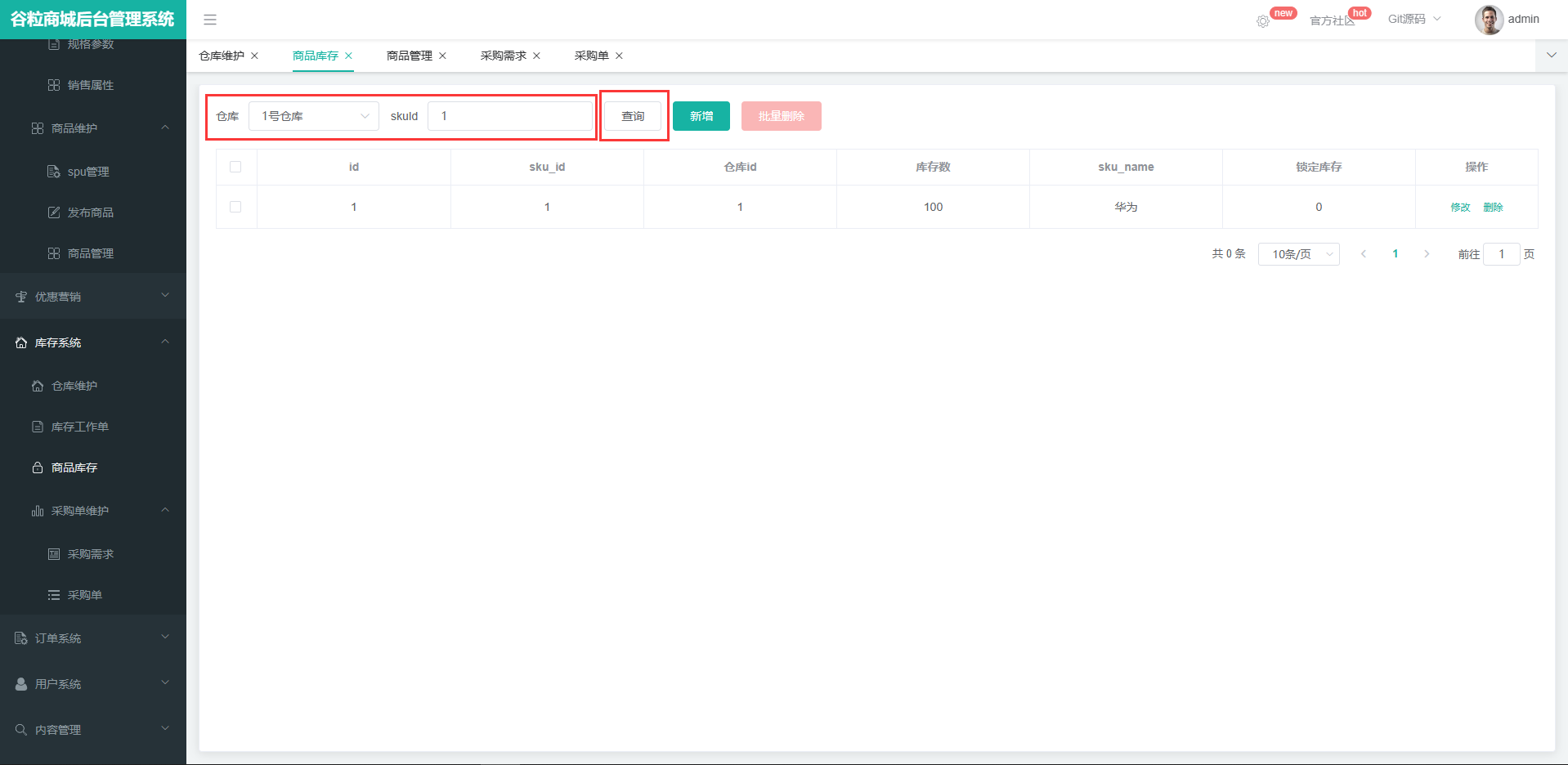Toggle the select-all checkbox in table header
The height and width of the screenshot is (765, 1568).
point(235,167)
